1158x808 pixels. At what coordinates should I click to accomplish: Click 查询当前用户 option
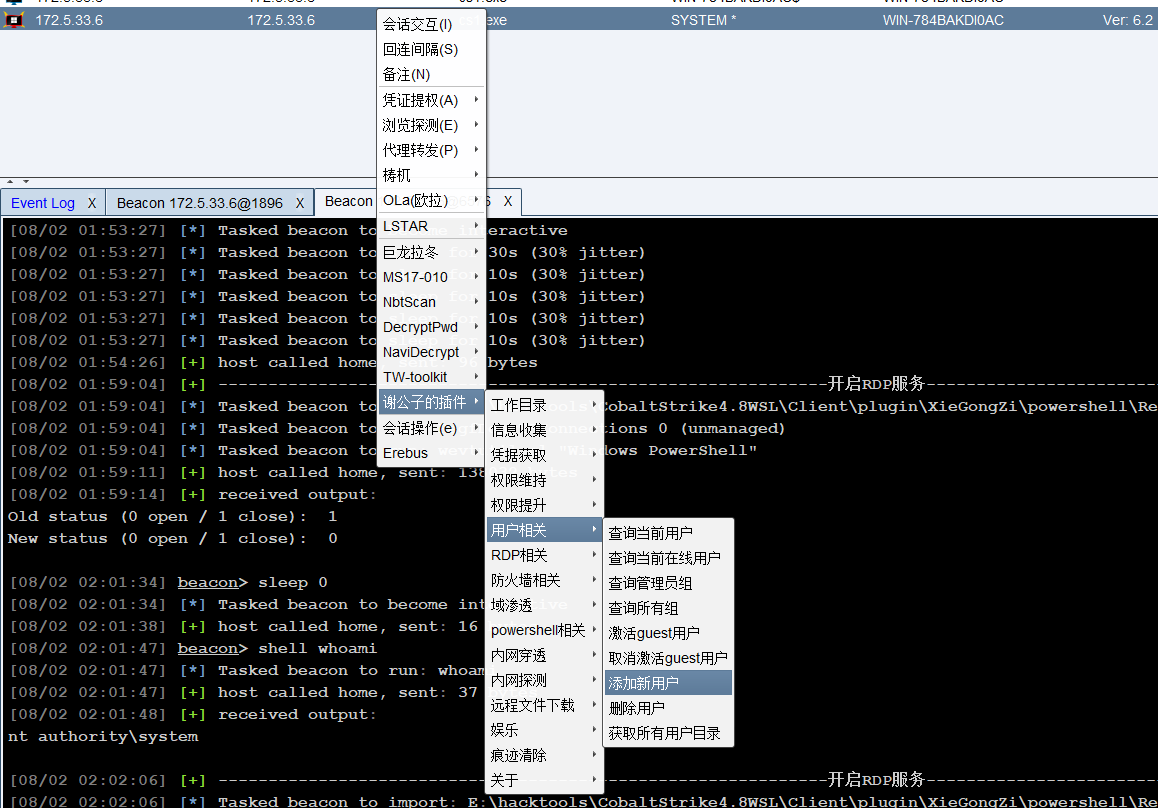pyautogui.click(x=668, y=533)
